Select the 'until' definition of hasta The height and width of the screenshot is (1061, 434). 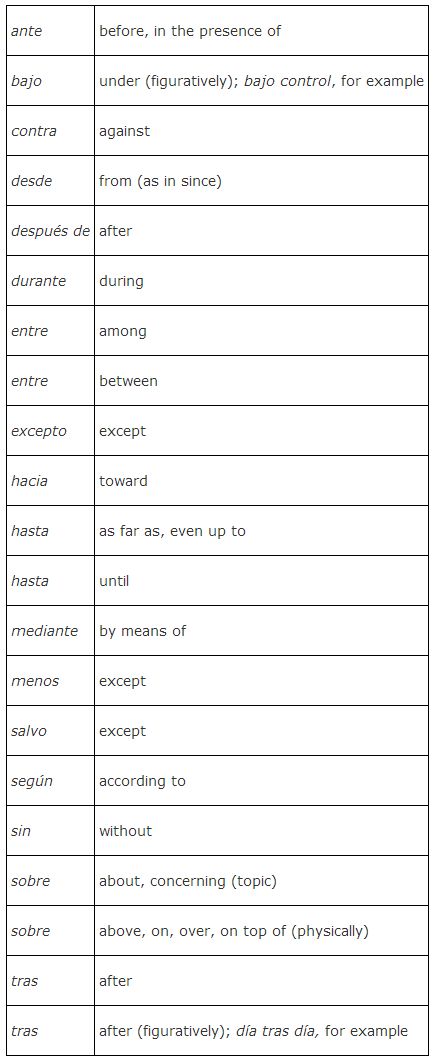coord(114,581)
